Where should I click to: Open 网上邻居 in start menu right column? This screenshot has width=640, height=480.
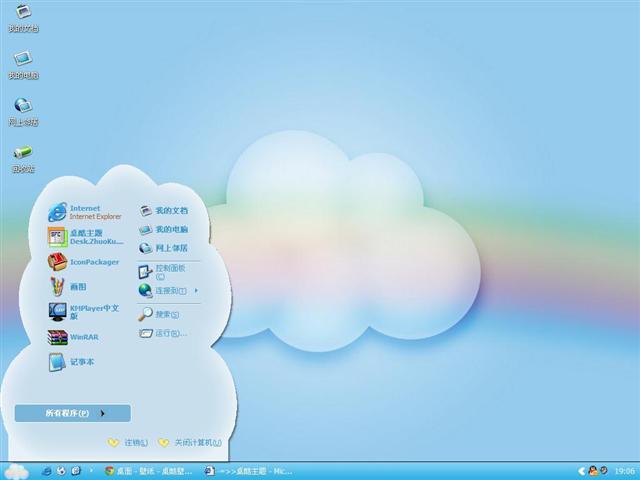(164, 248)
